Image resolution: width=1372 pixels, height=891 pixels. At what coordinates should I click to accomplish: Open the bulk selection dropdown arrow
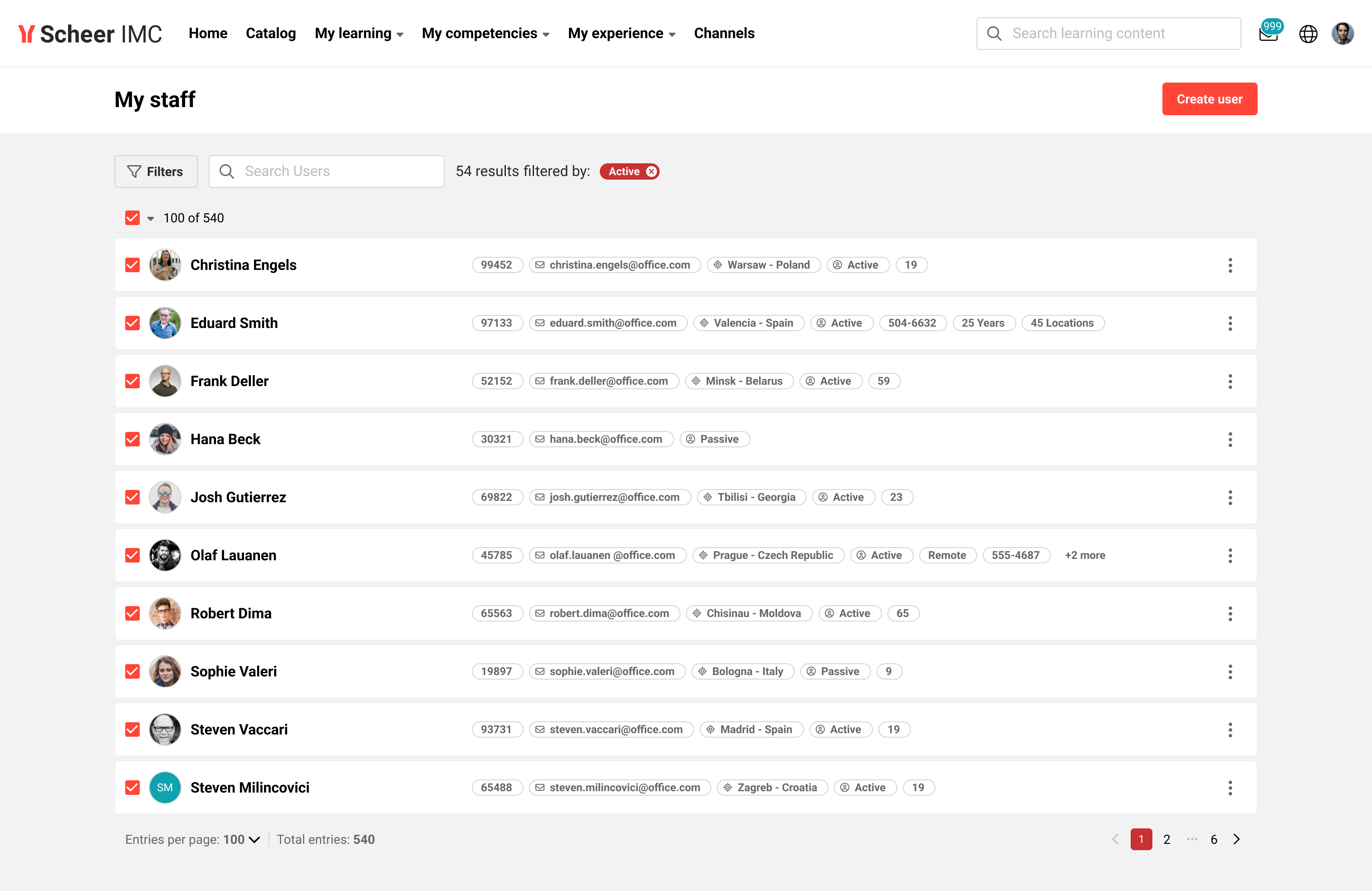[x=151, y=218]
